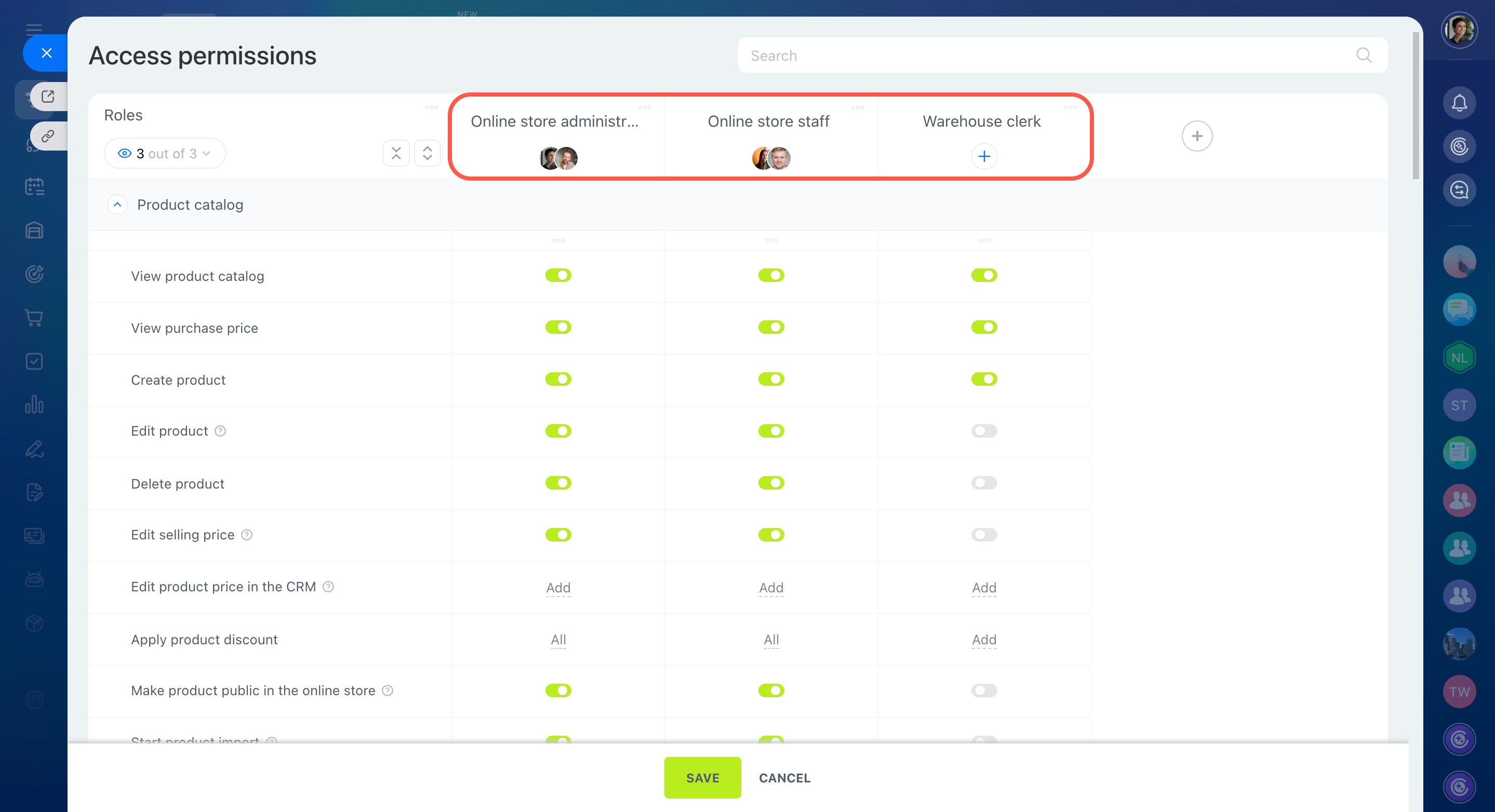The image size is (1495, 812).
Task: Open the 3 out of 3 roles dropdown
Action: pyautogui.click(x=165, y=154)
